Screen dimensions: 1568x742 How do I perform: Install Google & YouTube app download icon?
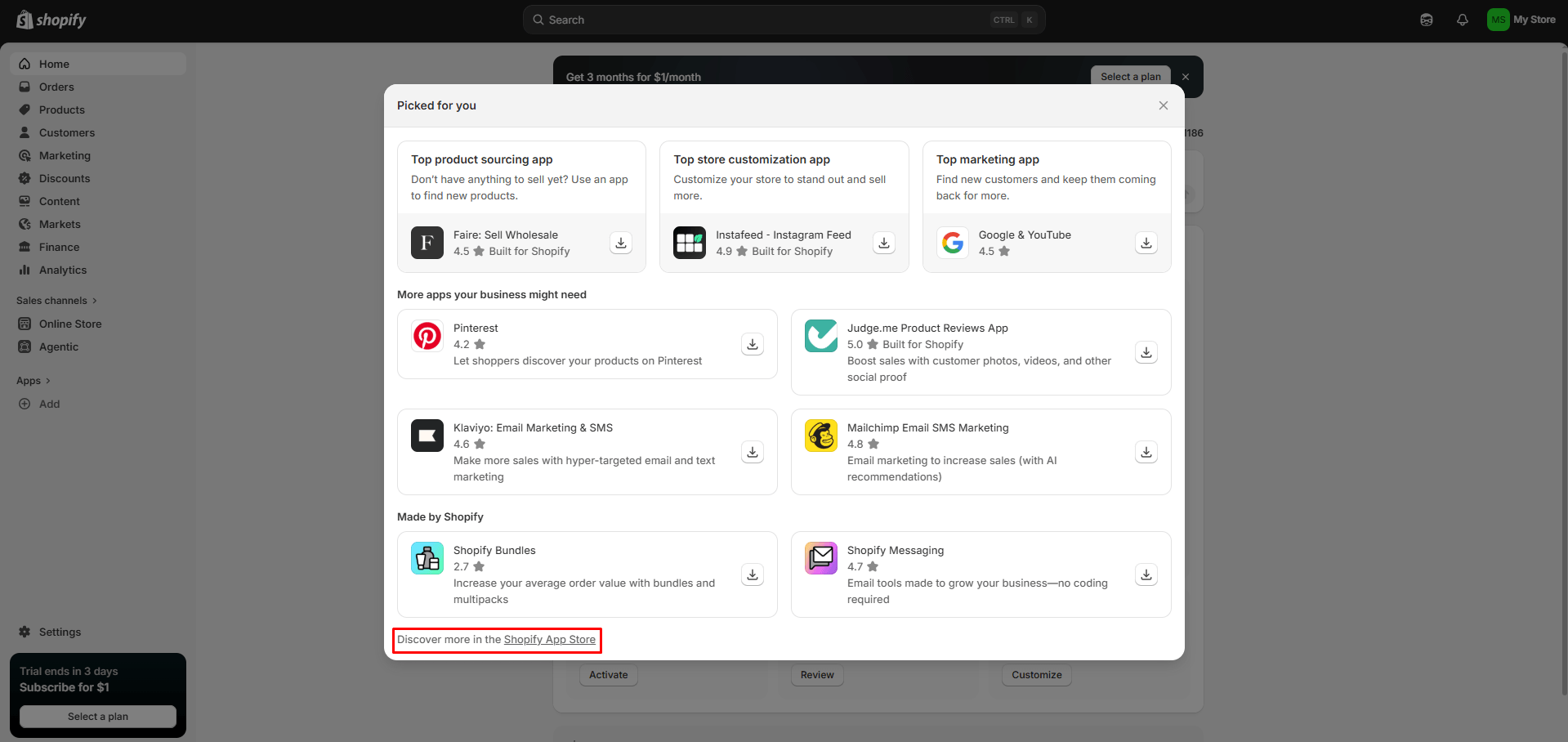click(x=1146, y=243)
